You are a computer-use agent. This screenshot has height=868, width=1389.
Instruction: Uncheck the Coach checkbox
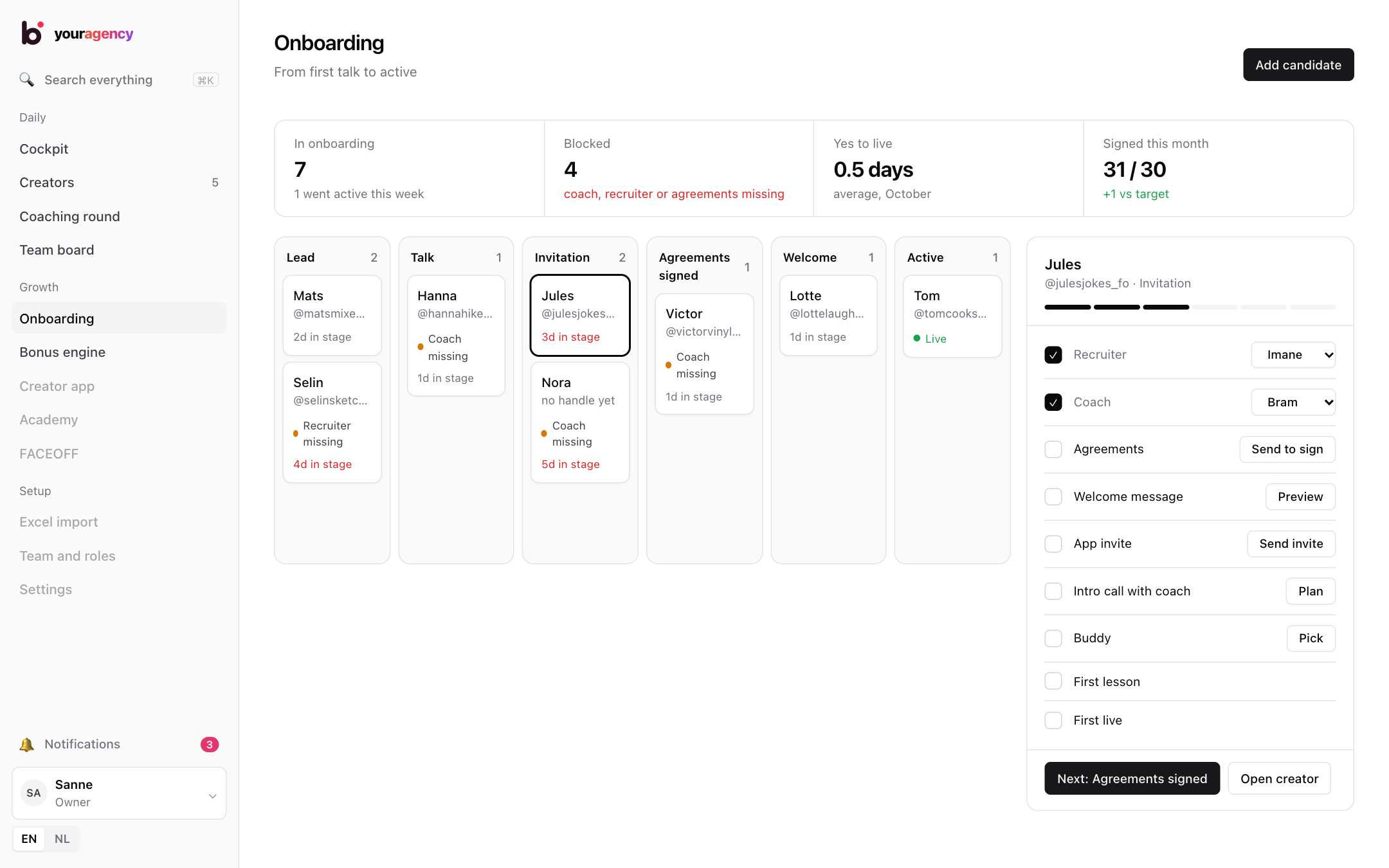1053,402
